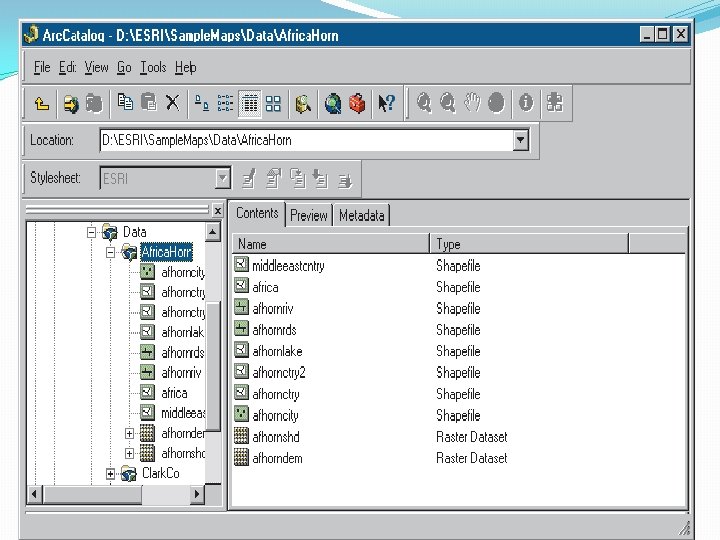
Task: Select the Details view icon
Action: [250, 103]
